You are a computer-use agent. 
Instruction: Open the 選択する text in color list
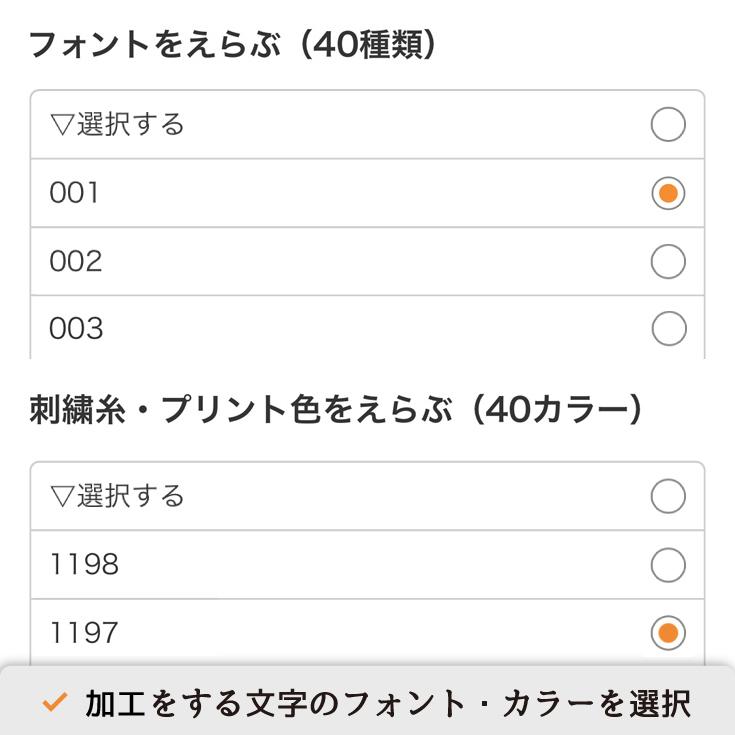coord(130,496)
